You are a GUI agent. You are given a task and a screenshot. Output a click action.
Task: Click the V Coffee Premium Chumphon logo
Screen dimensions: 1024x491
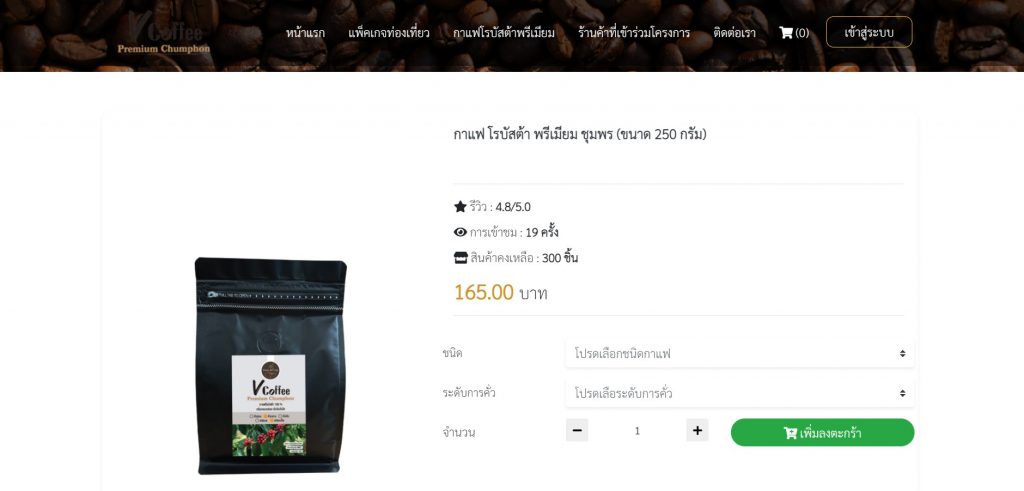tap(164, 34)
